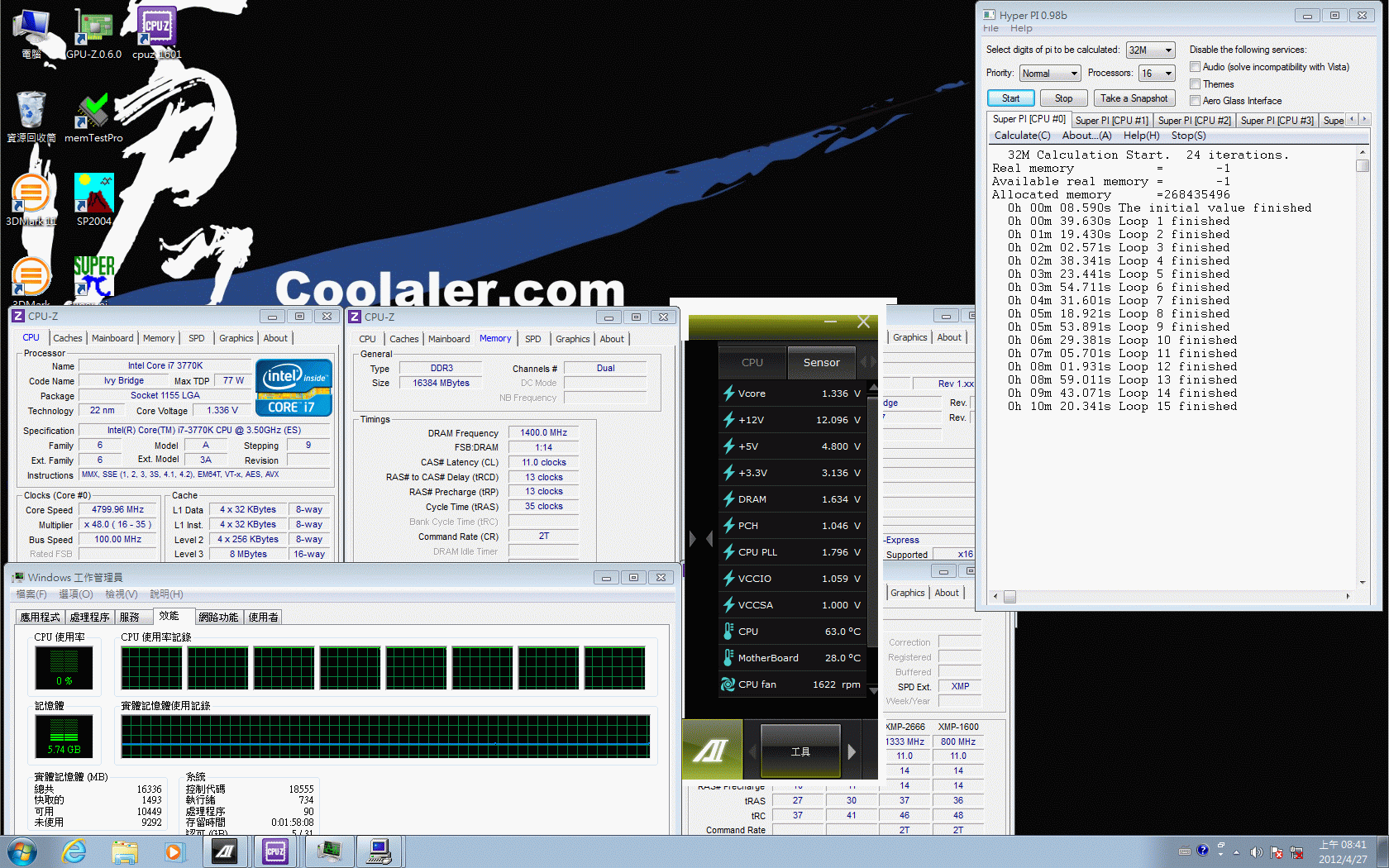1389x868 pixels.
Task: Open the Computer desktop icon
Action: pos(31,34)
